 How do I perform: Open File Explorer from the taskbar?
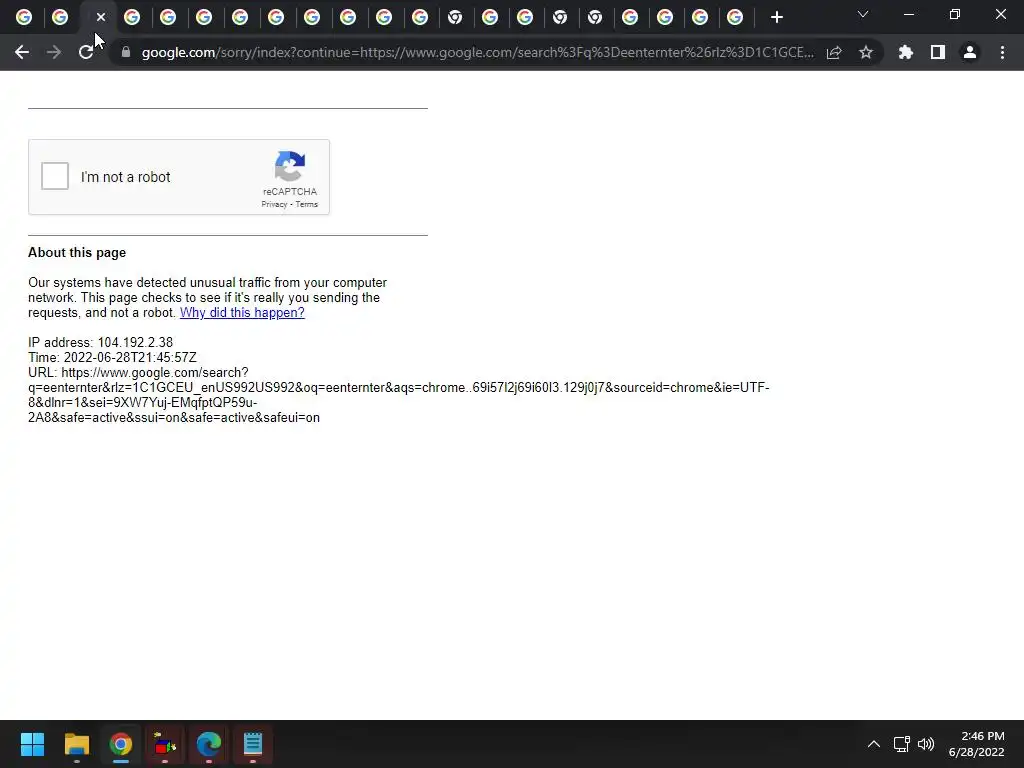pos(76,744)
